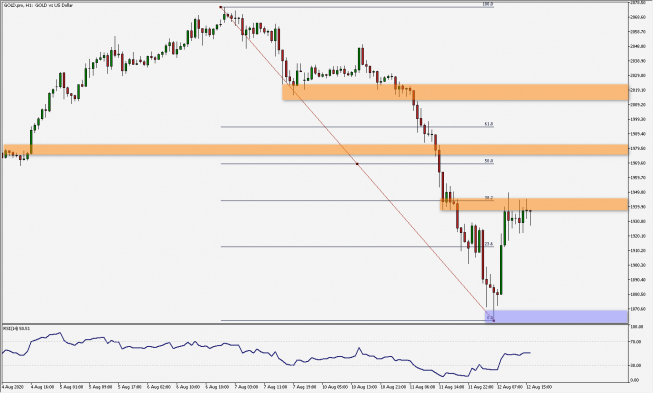
Task: Select the Fibonacci 0.0 level label
Action: 490,318
